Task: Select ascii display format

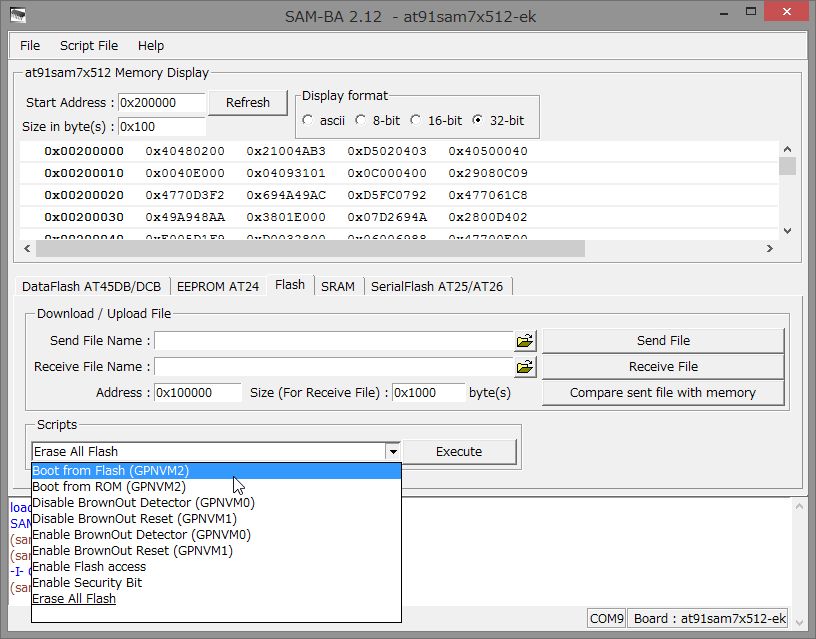Action: (x=308, y=120)
